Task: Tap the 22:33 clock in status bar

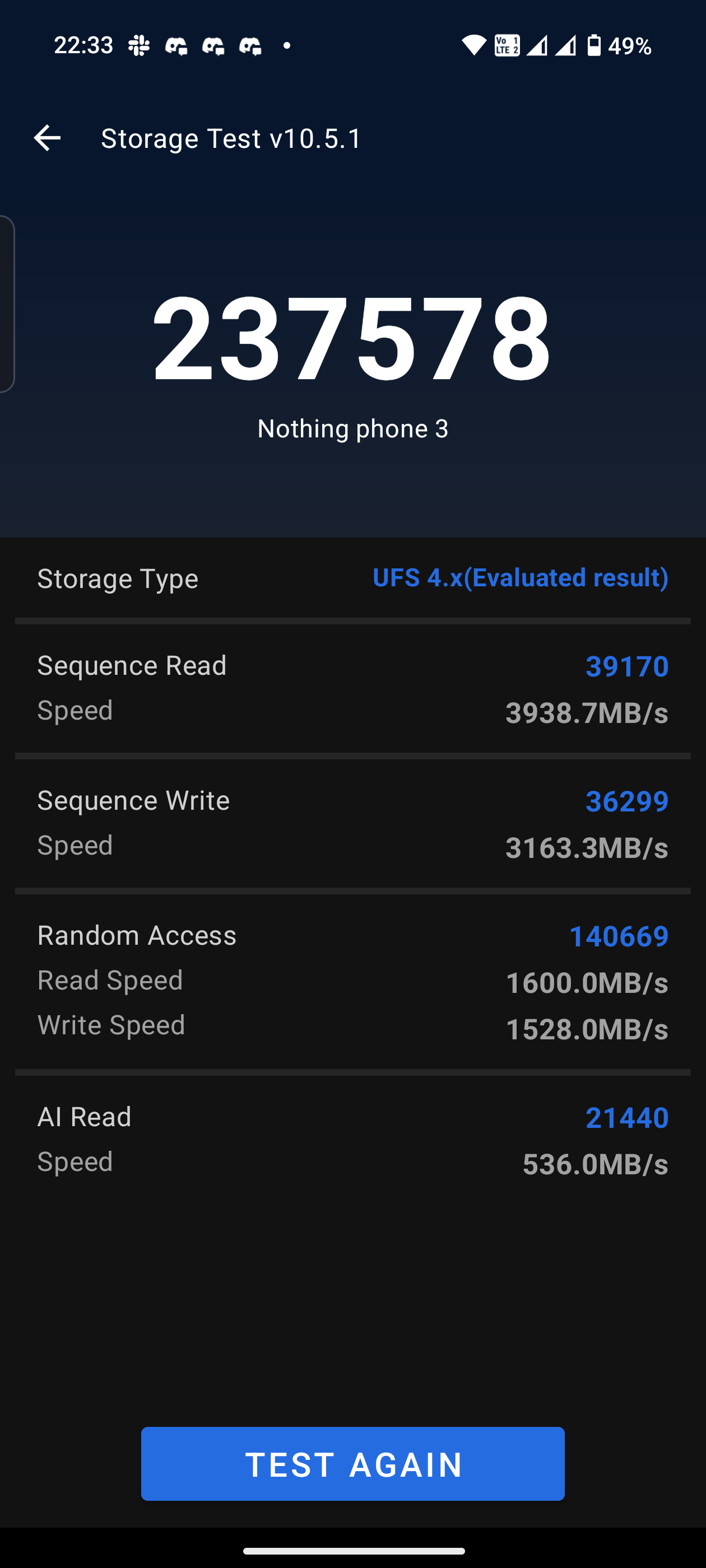Action: click(x=83, y=46)
